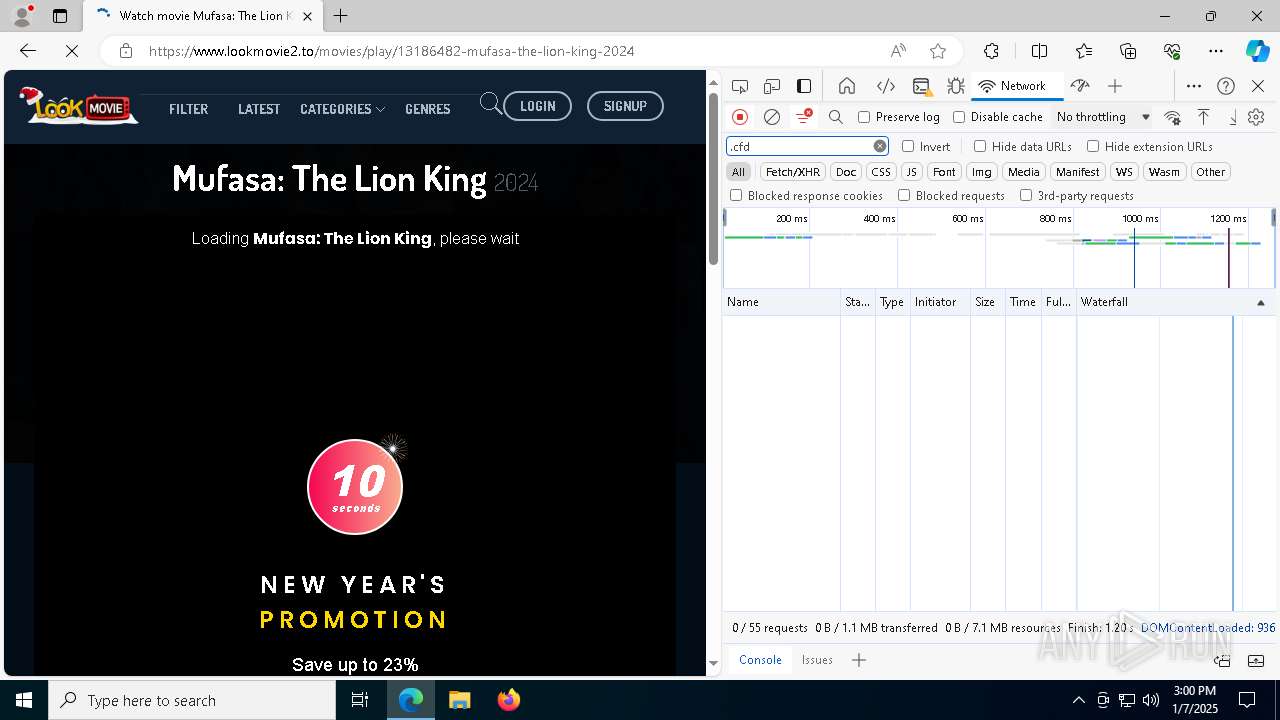
Task: Filter by Fetch/XHR requests
Action: (793, 172)
